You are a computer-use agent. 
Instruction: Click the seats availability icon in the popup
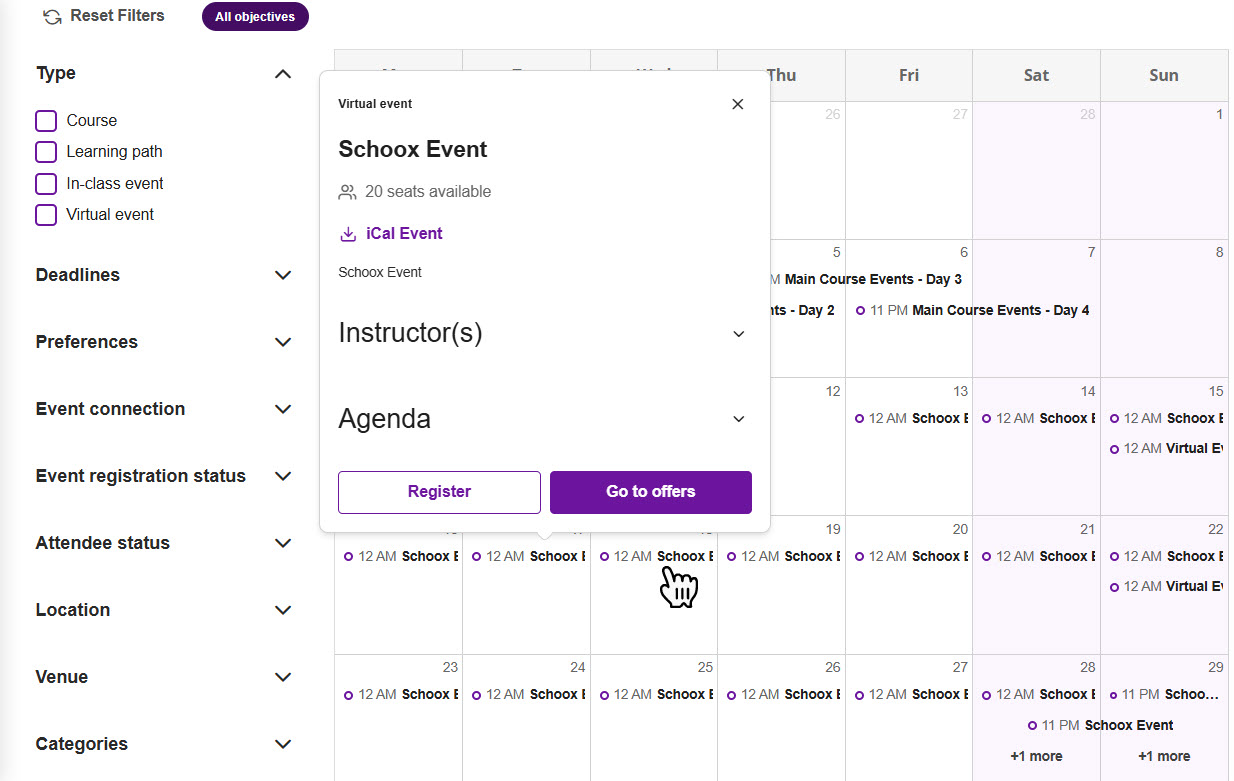pos(348,191)
